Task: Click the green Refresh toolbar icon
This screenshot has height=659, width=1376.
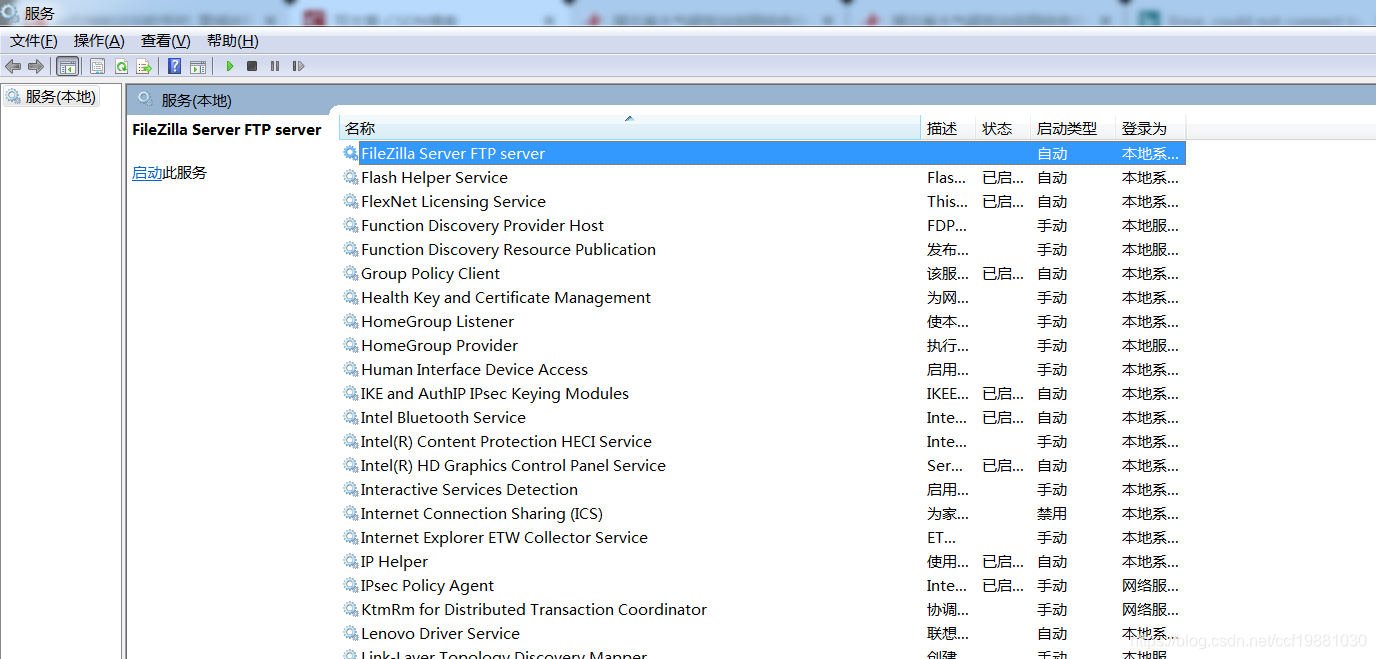Action: pos(121,66)
